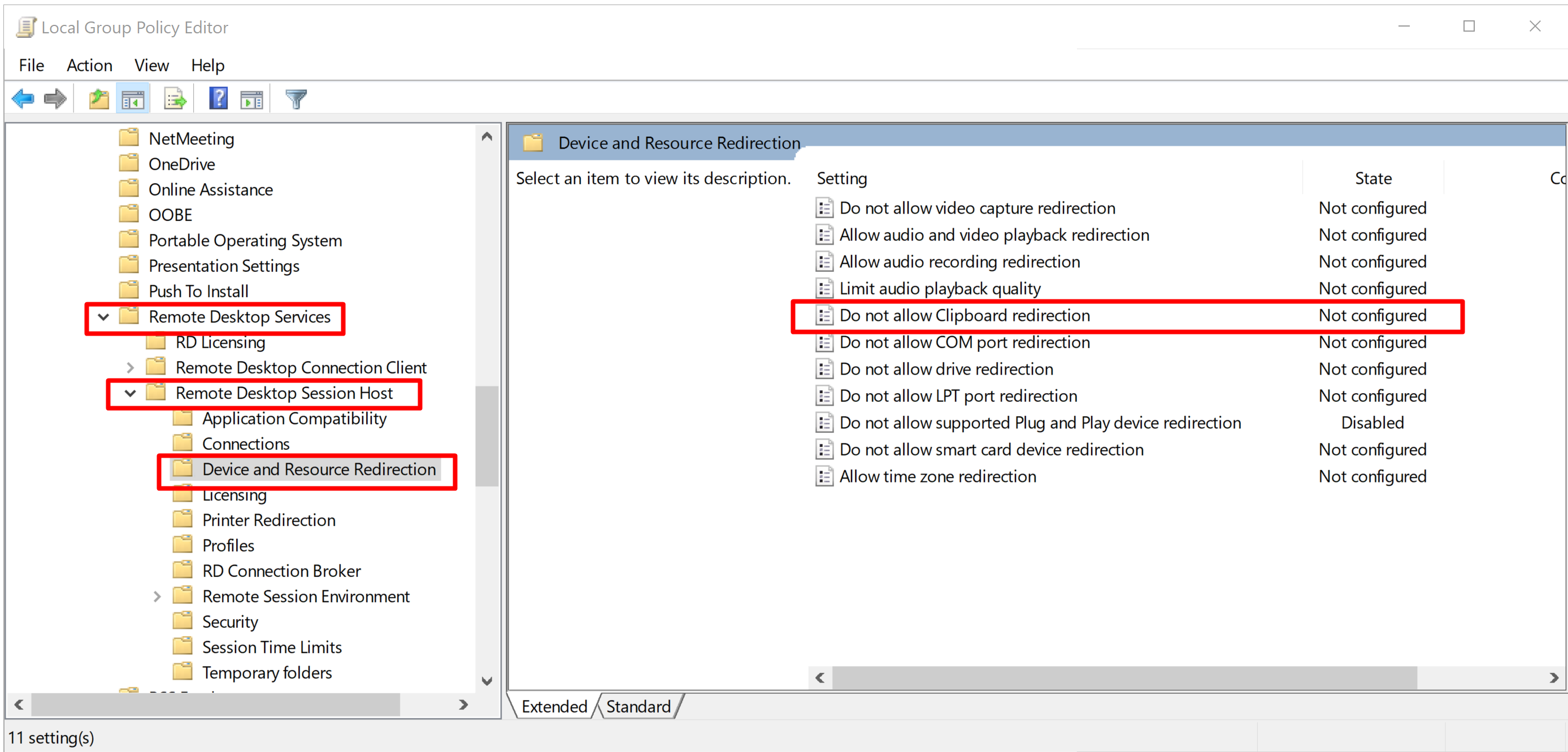This screenshot has height=752, width=1568.
Task: Click the blue Back arrow toolbar icon
Action: click(23, 98)
